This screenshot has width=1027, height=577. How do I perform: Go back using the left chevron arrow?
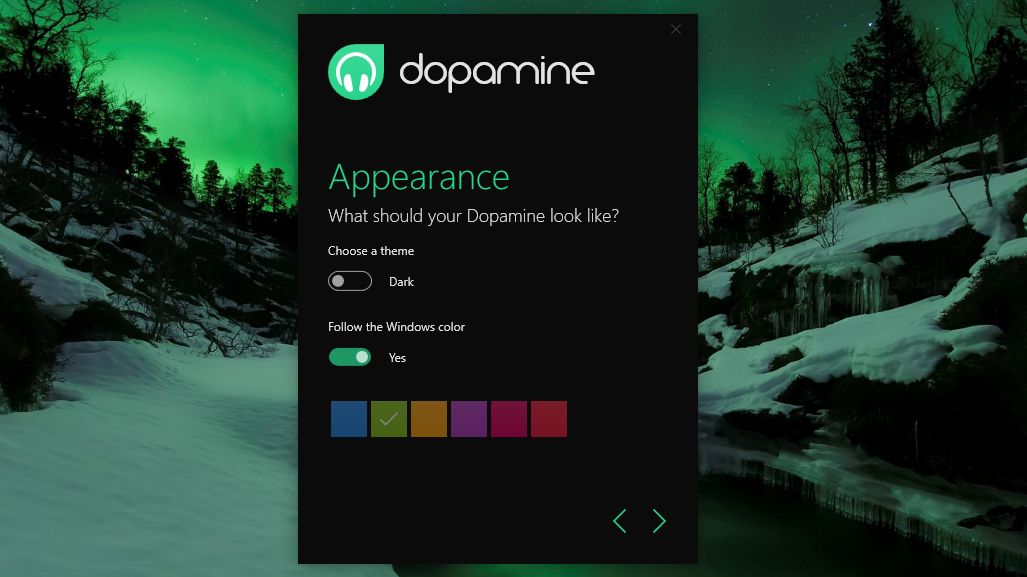619,521
